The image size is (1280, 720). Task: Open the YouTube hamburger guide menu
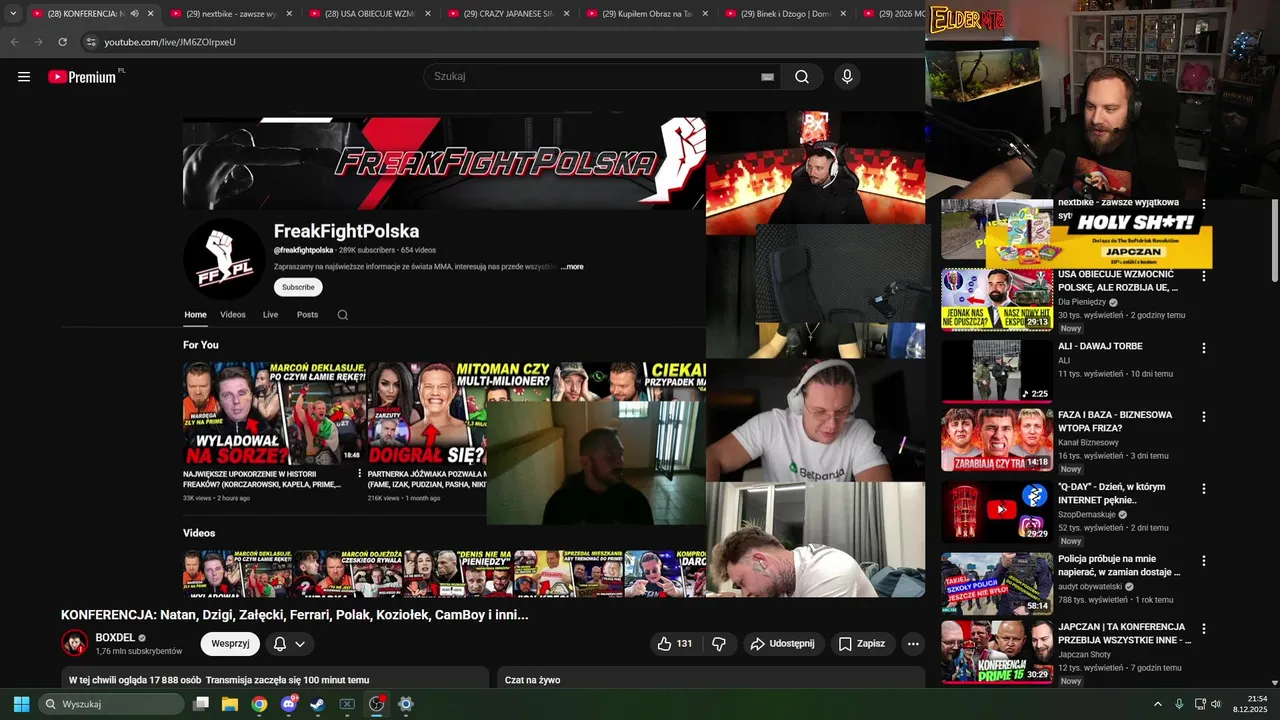point(24,77)
